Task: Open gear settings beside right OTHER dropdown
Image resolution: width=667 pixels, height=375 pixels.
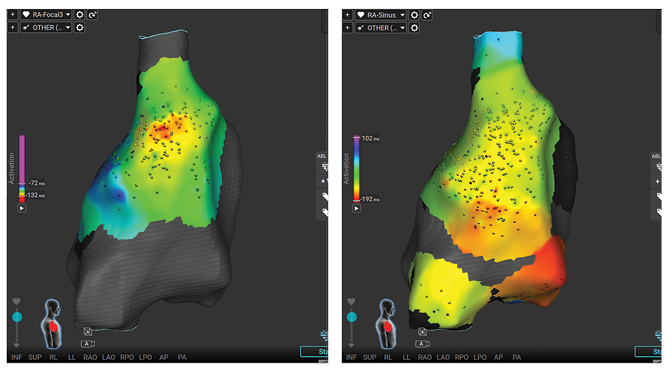Action: pyautogui.click(x=414, y=28)
